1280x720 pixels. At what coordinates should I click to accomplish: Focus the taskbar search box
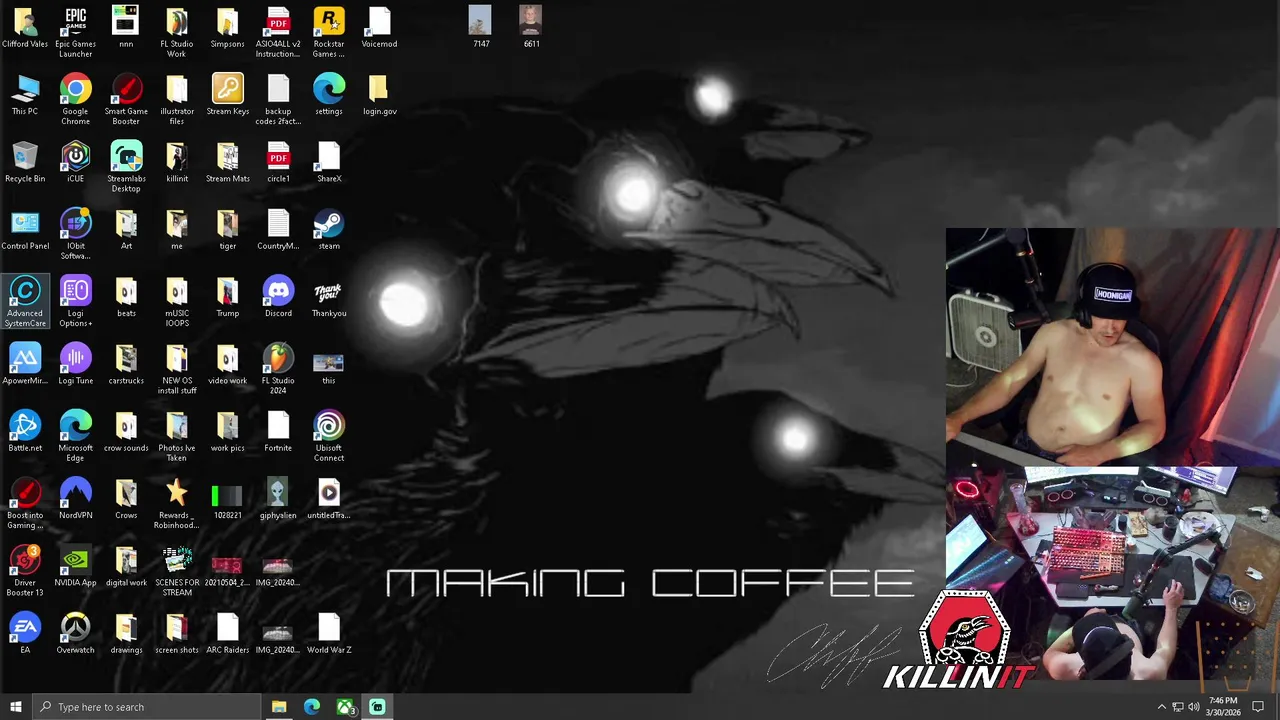(x=146, y=707)
